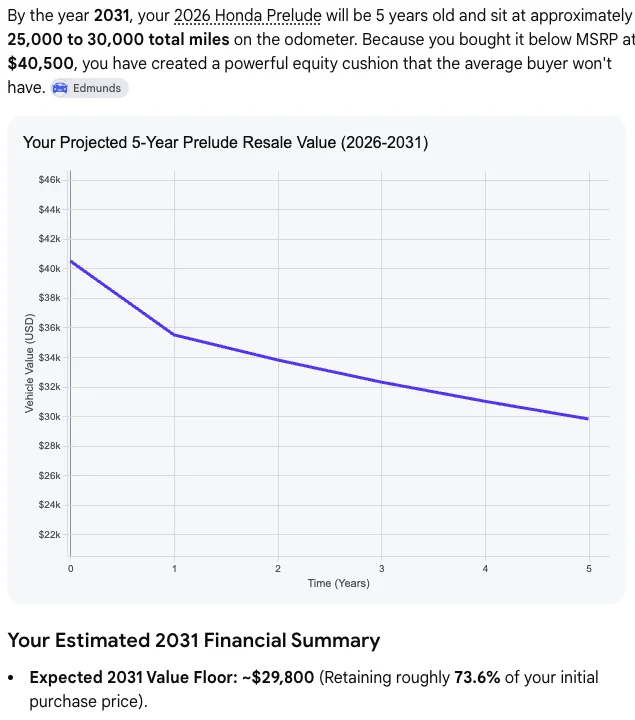Image resolution: width=635 pixels, height=720 pixels.
Task: Click the chart title about Prelude Resale Value
Action: click(x=225, y=142)
